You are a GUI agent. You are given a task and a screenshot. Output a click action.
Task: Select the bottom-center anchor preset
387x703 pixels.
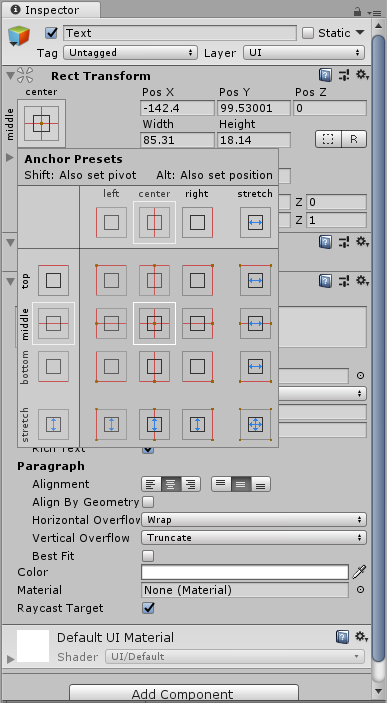154,366
